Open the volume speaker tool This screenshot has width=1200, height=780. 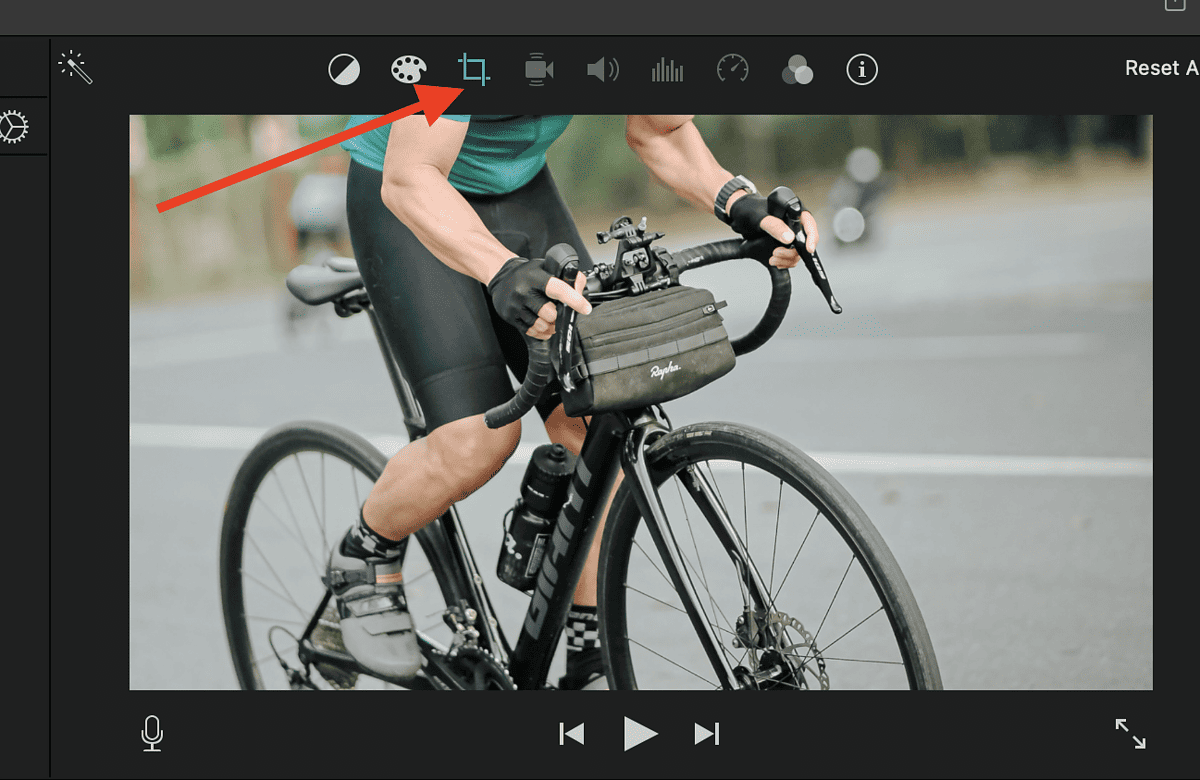[603, 69]
